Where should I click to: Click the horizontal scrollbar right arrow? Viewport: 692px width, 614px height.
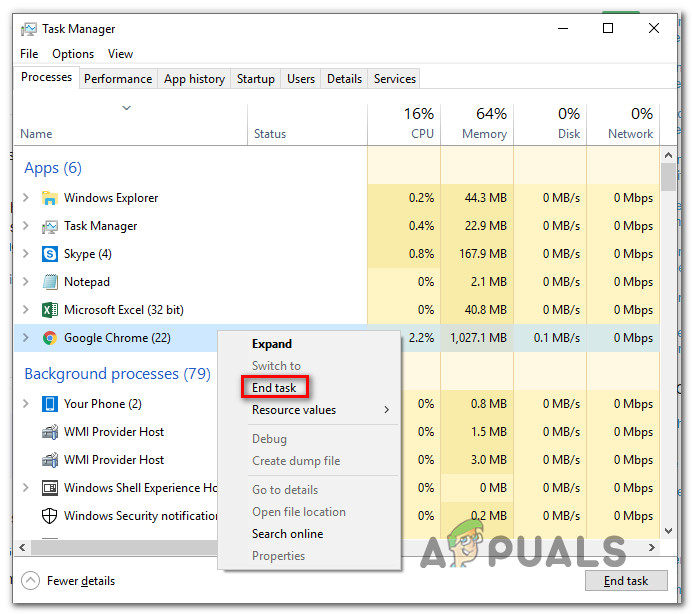[x=652, y=547]
